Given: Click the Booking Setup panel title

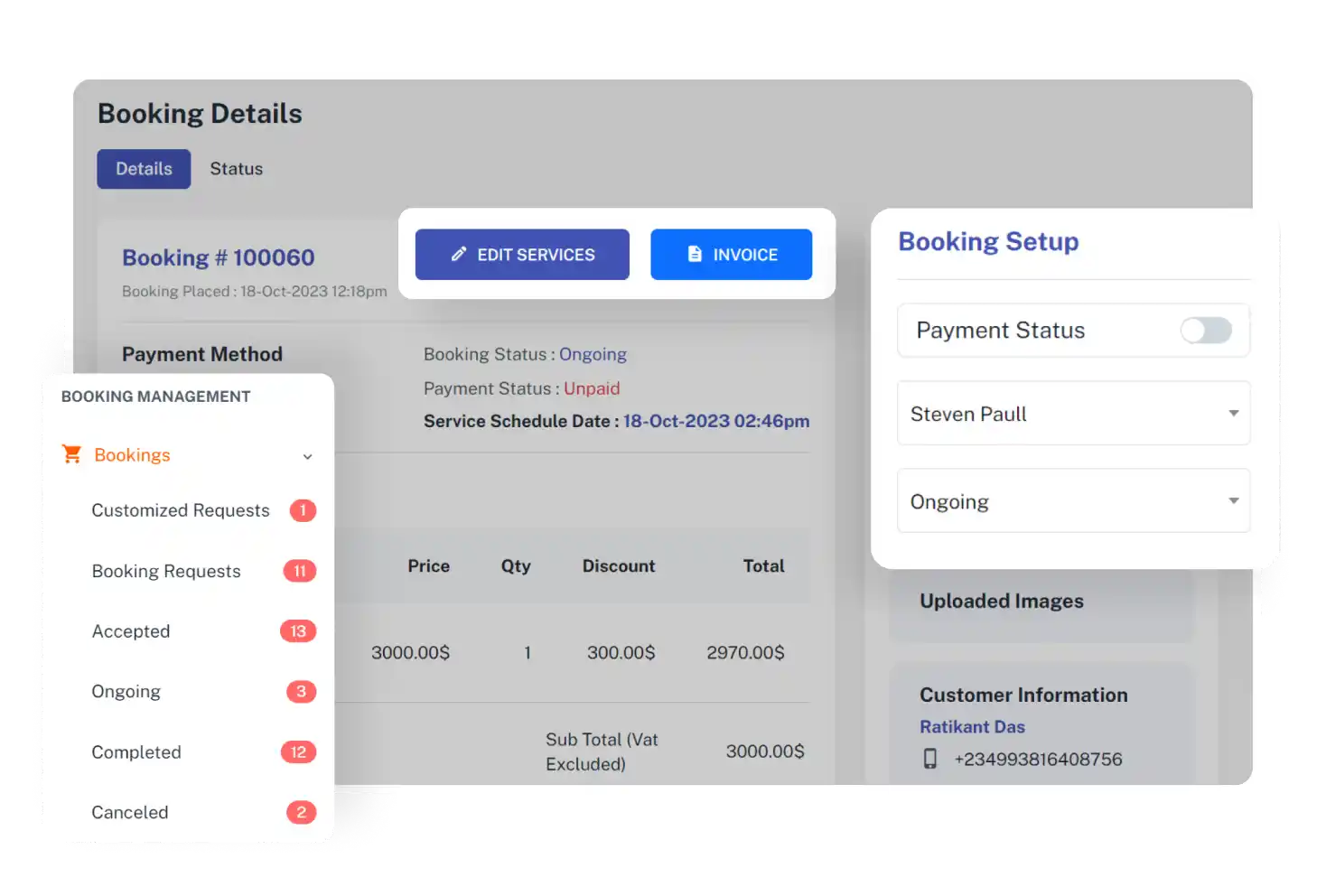Looking at the screenshot, I should click(x=988, y=242).
